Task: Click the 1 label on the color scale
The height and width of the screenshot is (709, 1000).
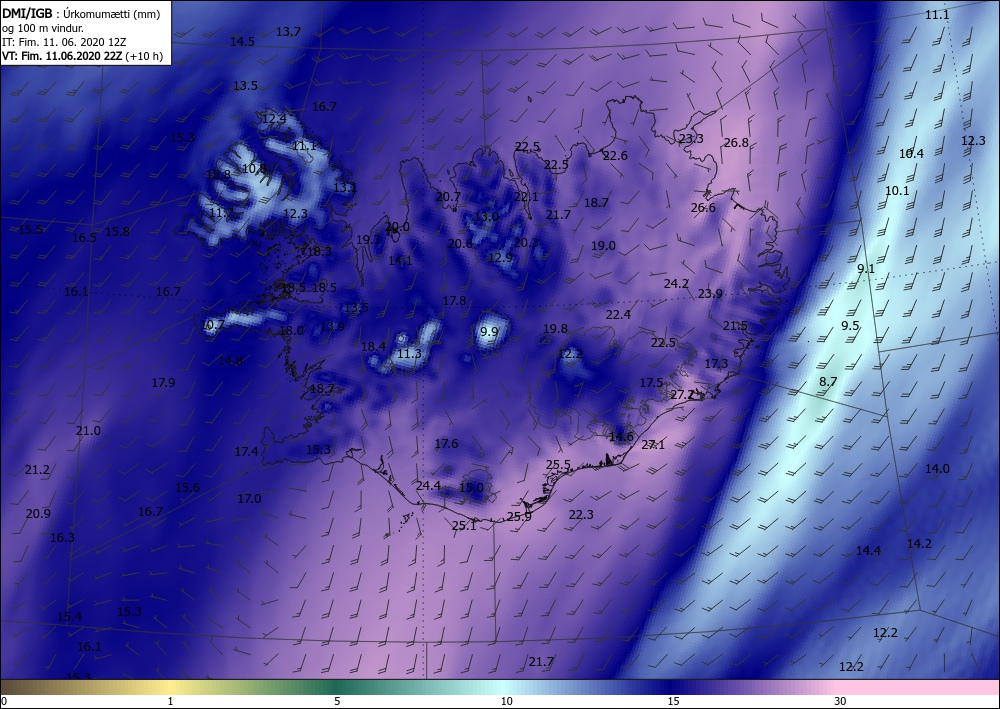Action: coord(170,701)
